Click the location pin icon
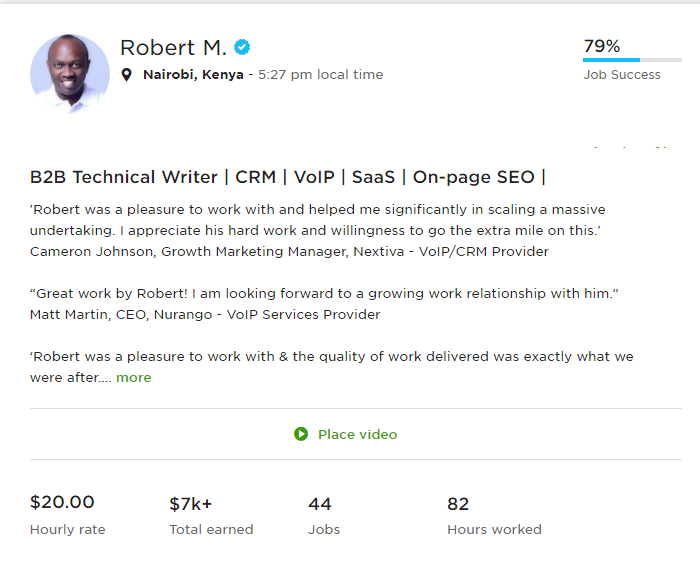 tap(126, 75)
